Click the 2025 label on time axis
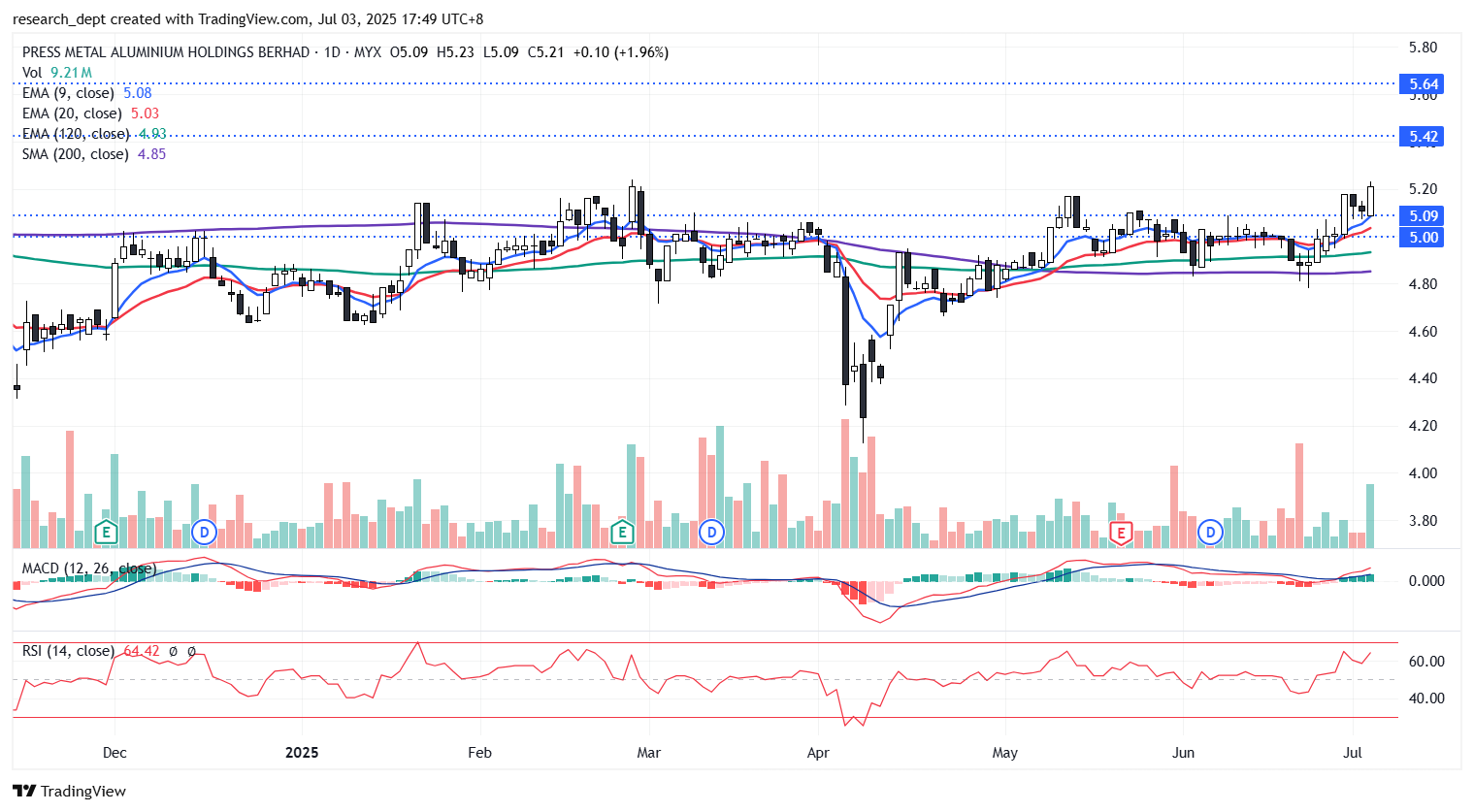The height and width of the screenshot is (812, 1474). [x=302, y=753]
